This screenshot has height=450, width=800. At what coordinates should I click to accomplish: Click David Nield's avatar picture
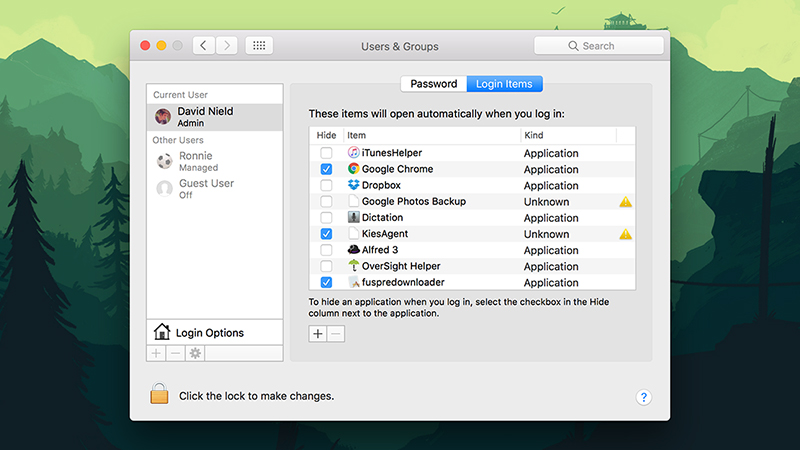click(163, 117)
